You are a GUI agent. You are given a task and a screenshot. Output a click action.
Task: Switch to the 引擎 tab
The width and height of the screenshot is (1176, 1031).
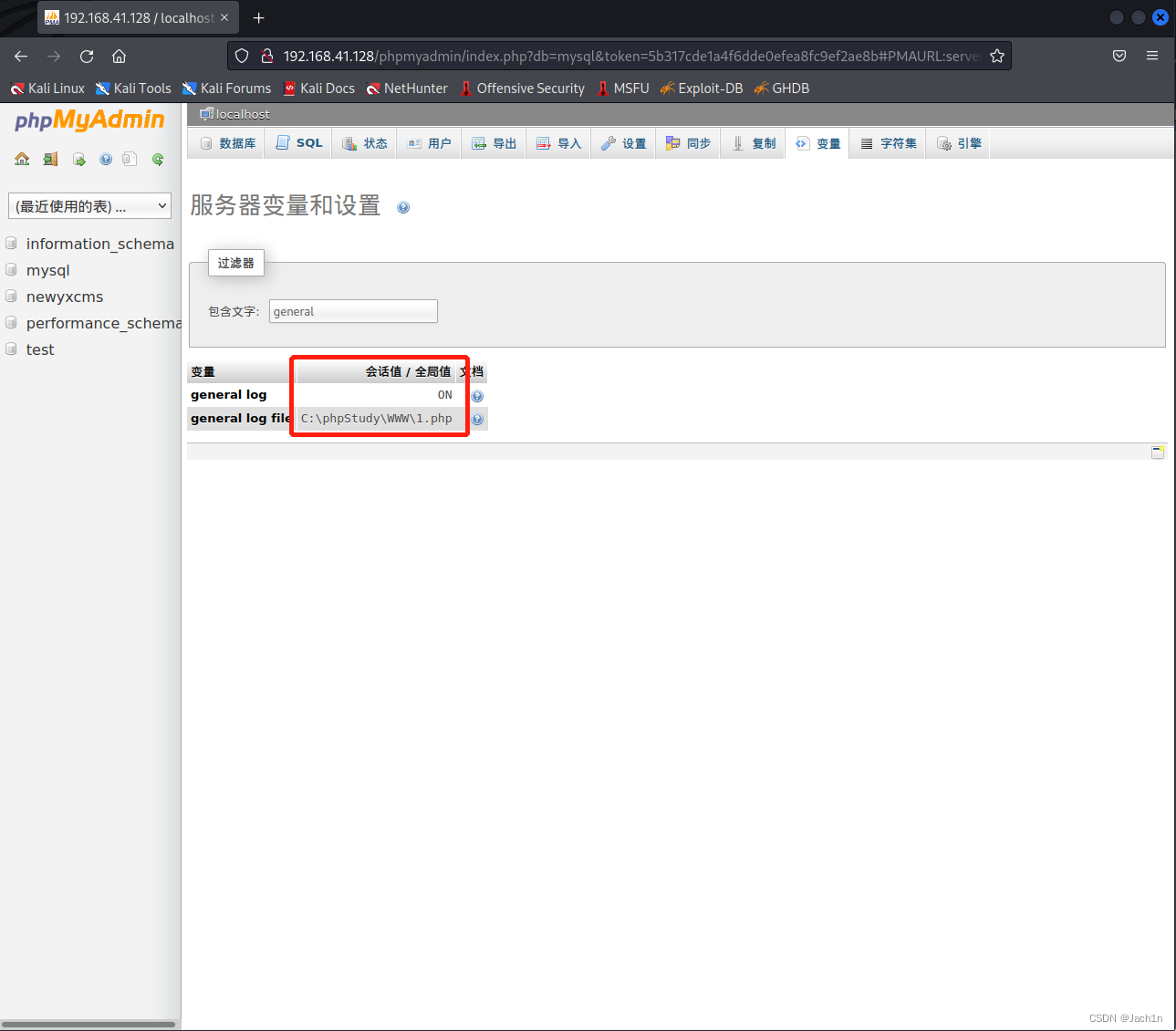(958, 143)
